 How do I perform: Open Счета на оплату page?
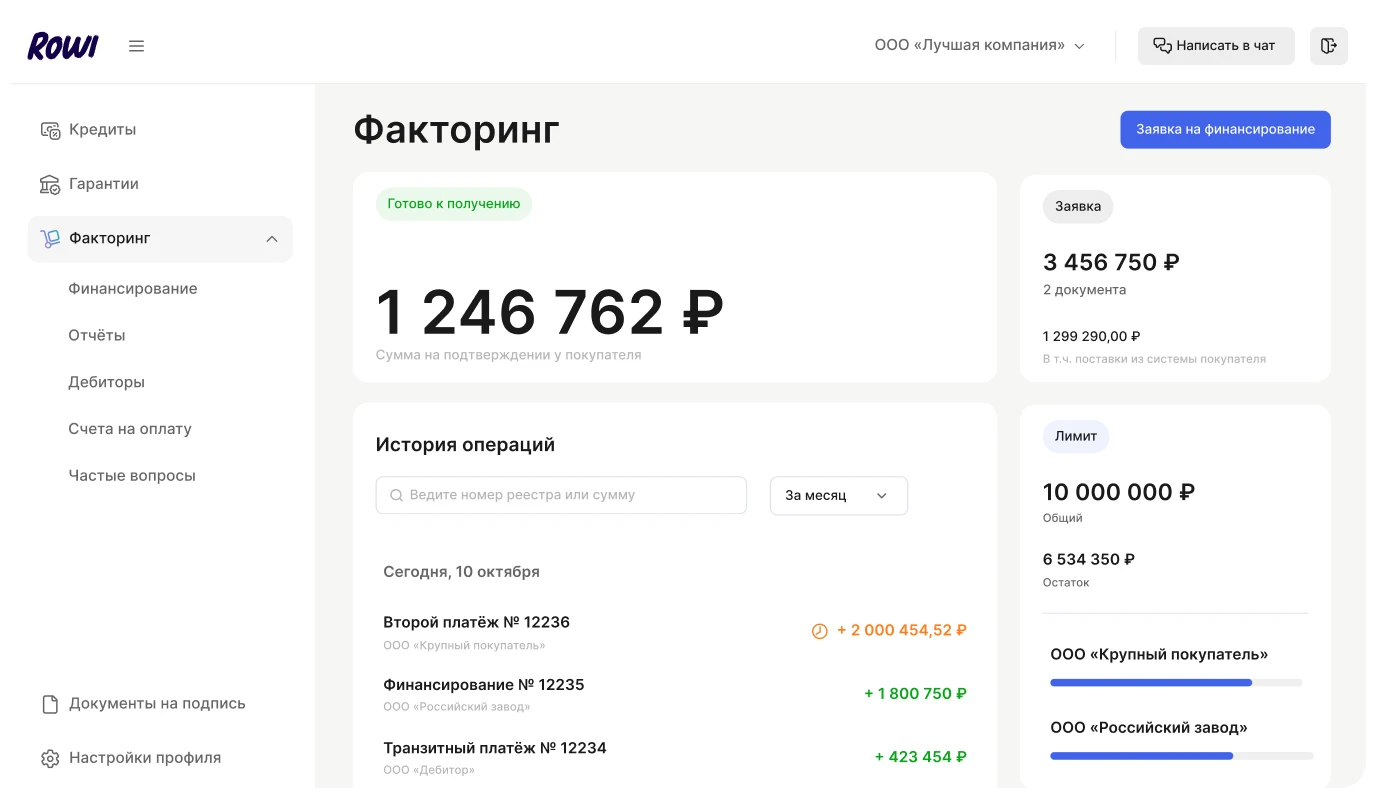click(x=130, y=429)
